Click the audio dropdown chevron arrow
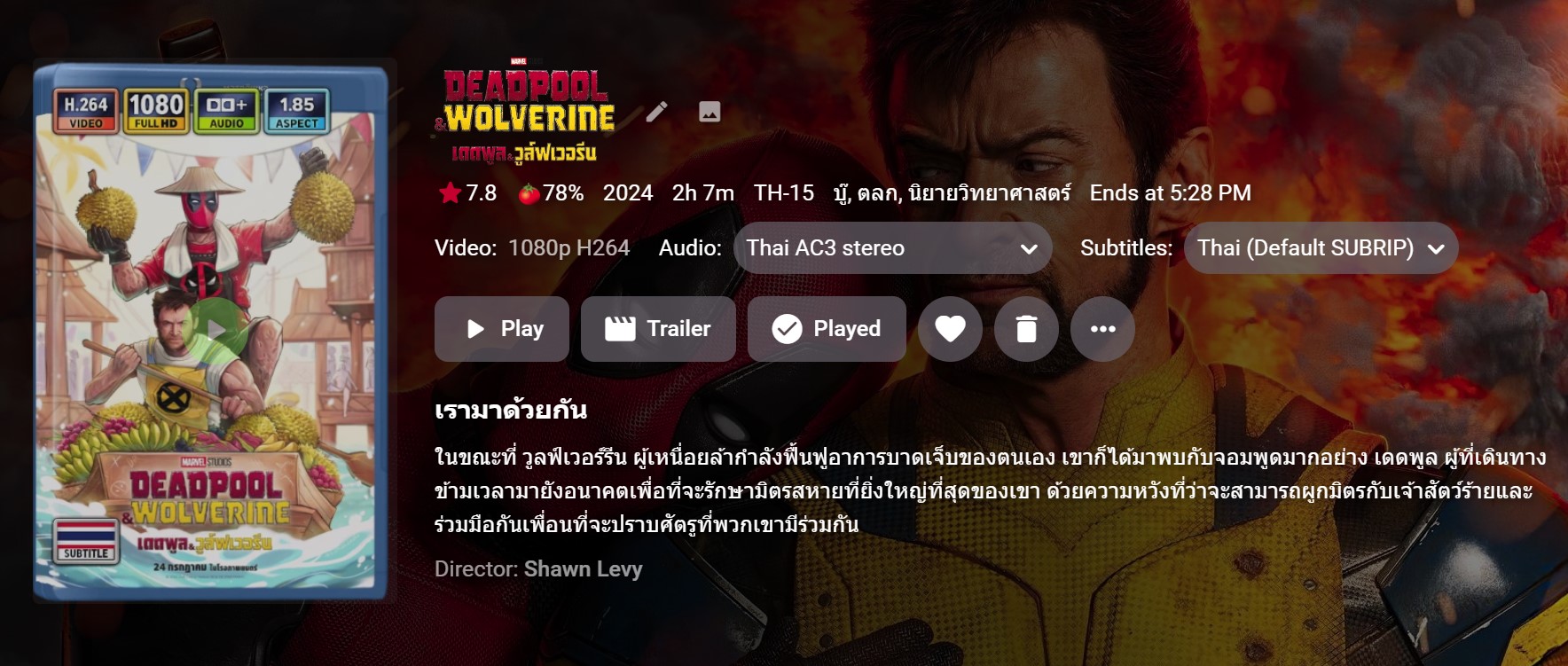The image size is (1568, 666). tap(1029, 249)
